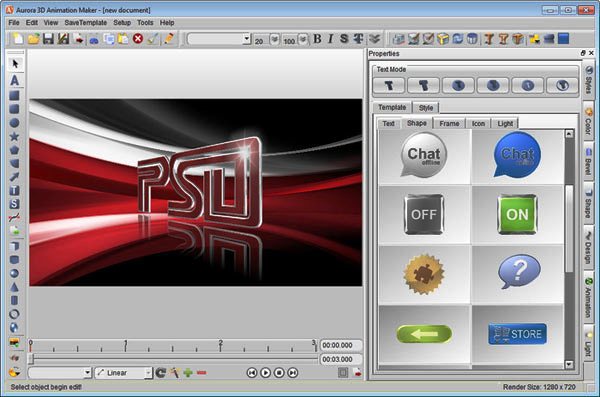Click the yellow 3D cube toolbar icon
Screen dimensions: 600x397
[443, 39]
